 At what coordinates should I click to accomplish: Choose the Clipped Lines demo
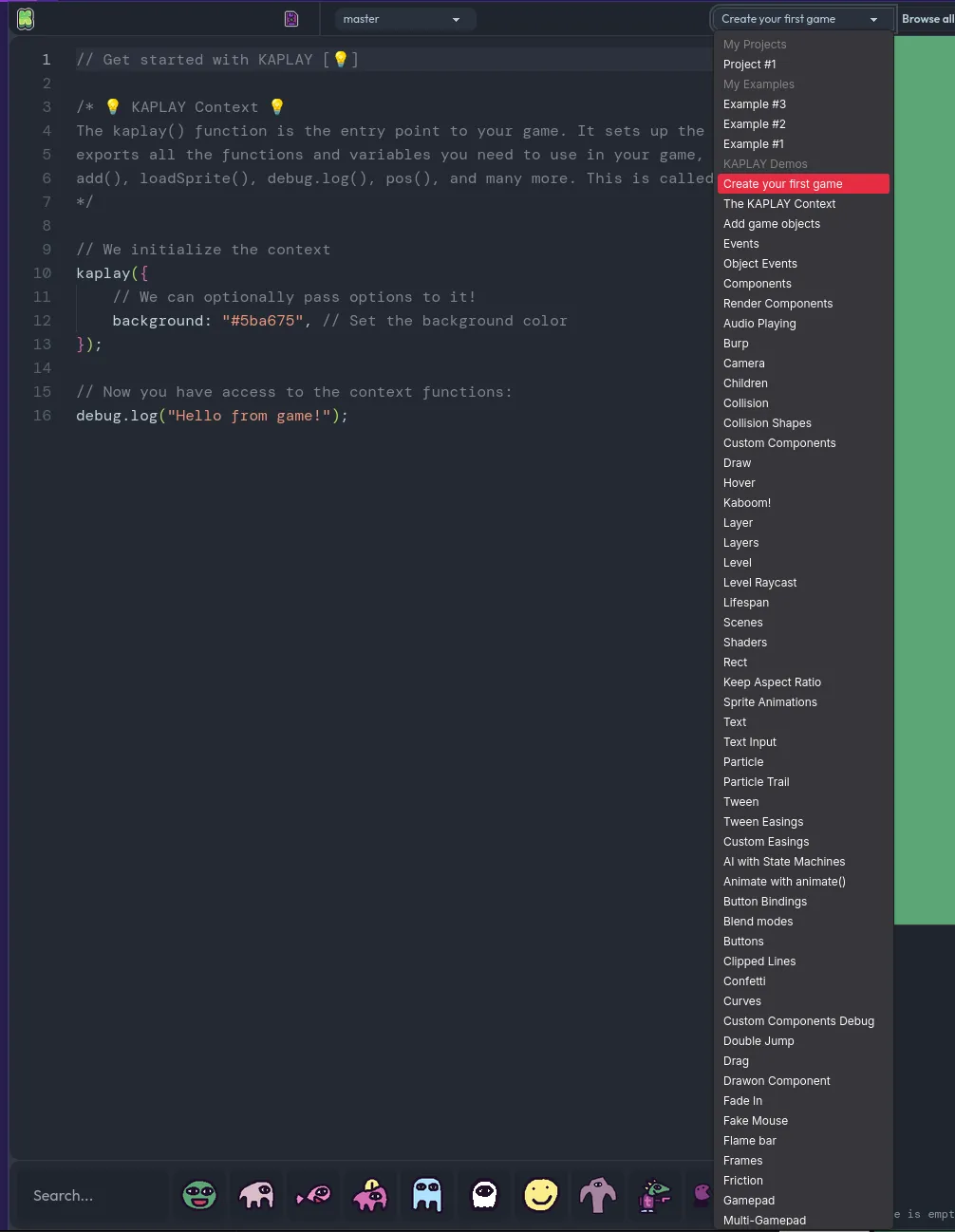803,961
